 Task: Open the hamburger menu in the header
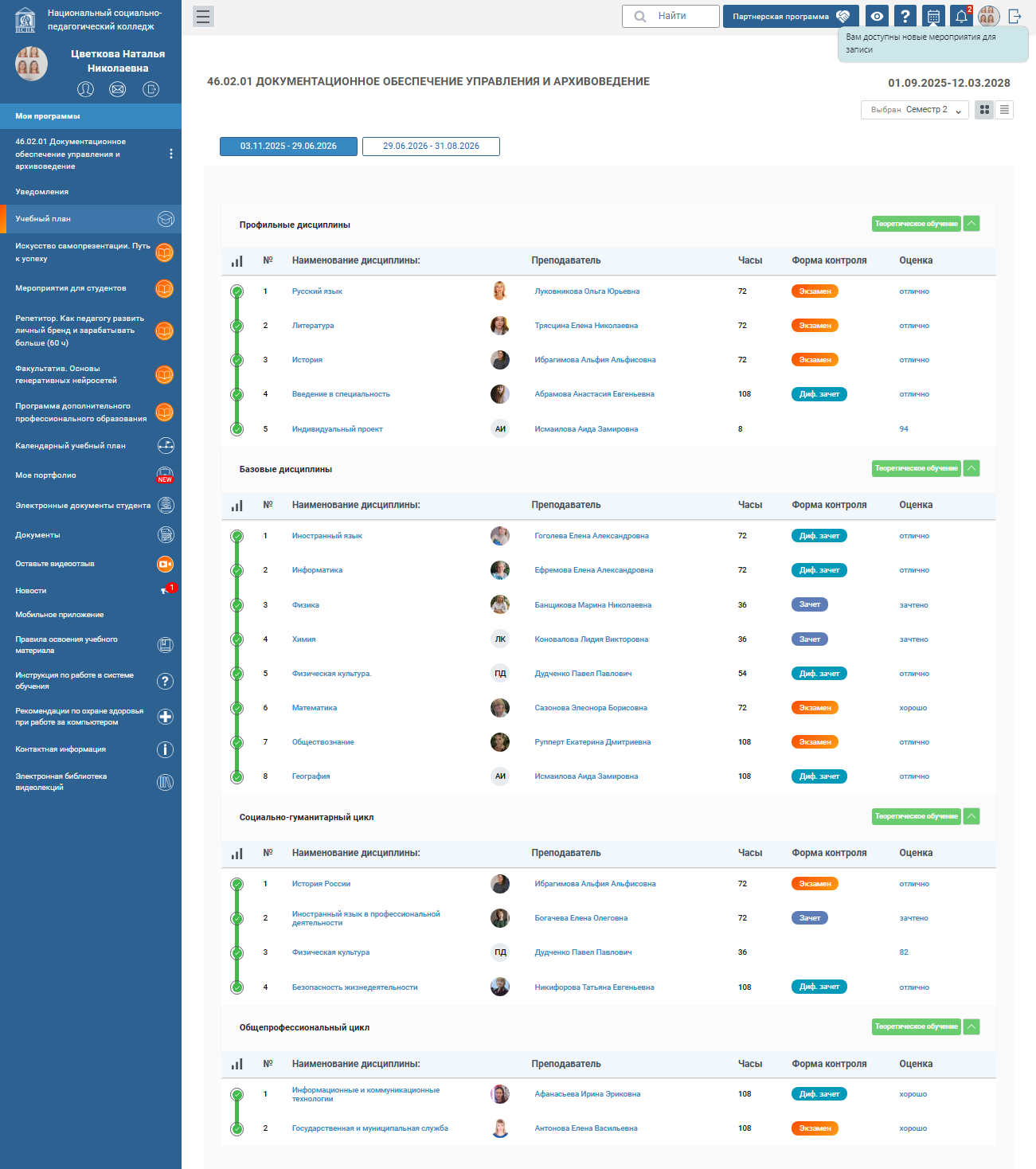pos(203,17)
